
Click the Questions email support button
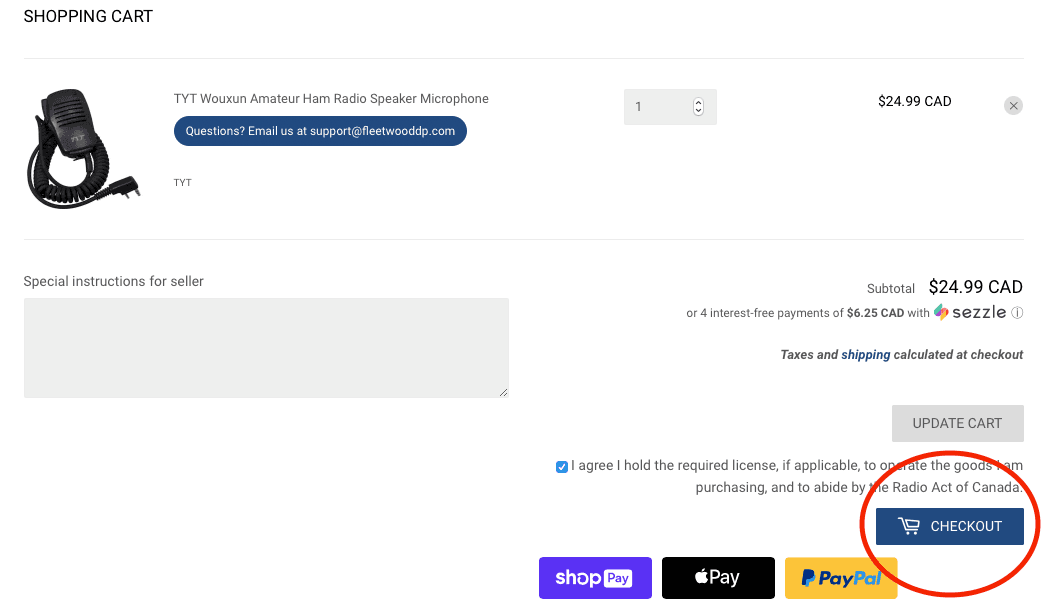pos(320,131)
